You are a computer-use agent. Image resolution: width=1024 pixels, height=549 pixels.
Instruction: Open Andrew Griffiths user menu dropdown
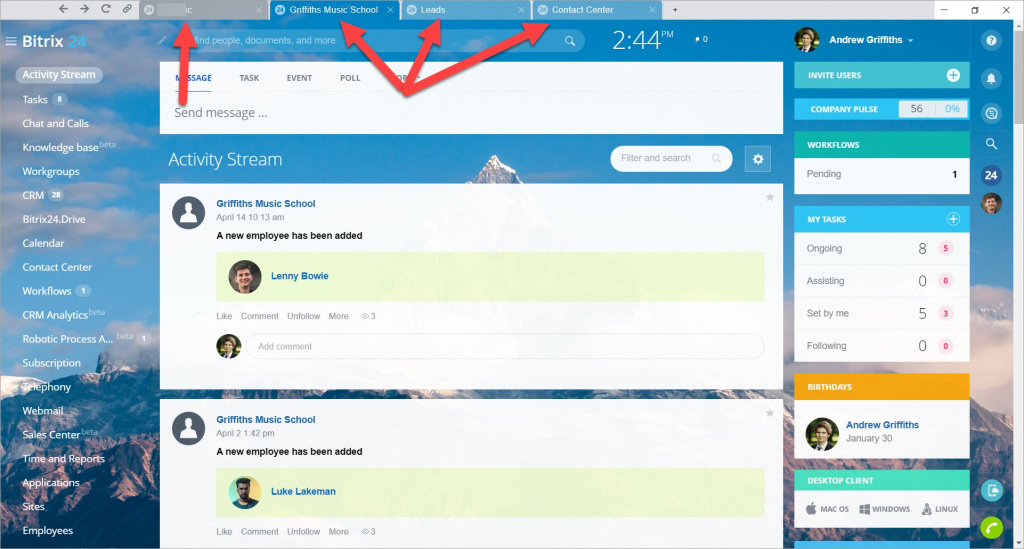point(910,40)
